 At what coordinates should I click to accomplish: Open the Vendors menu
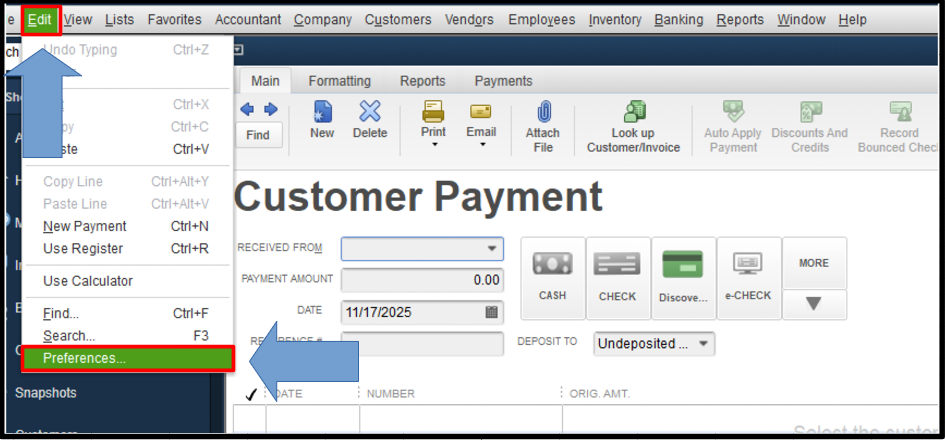click(470, 20)
